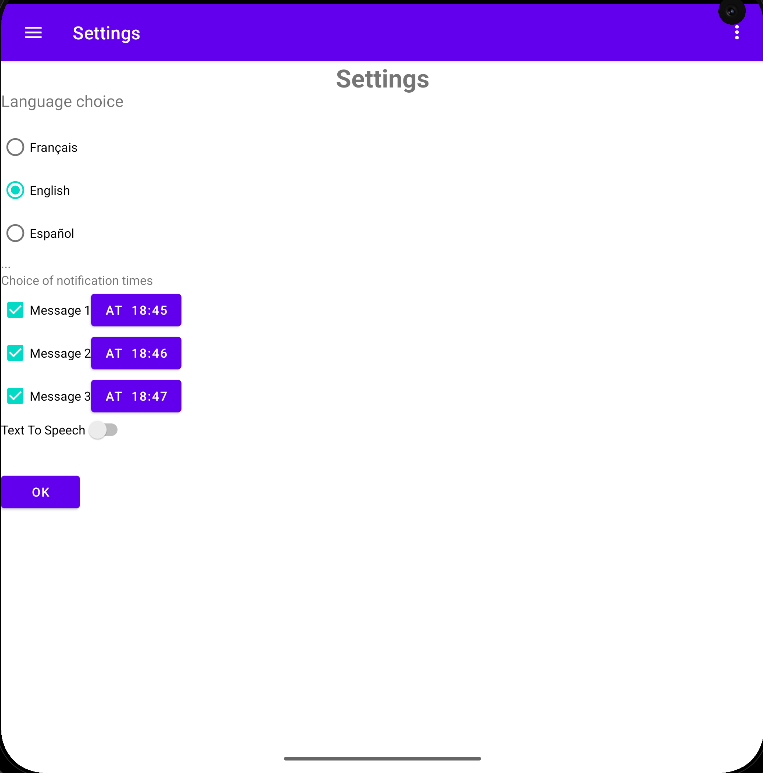Open time picker AT 18:46

[136, 353]
